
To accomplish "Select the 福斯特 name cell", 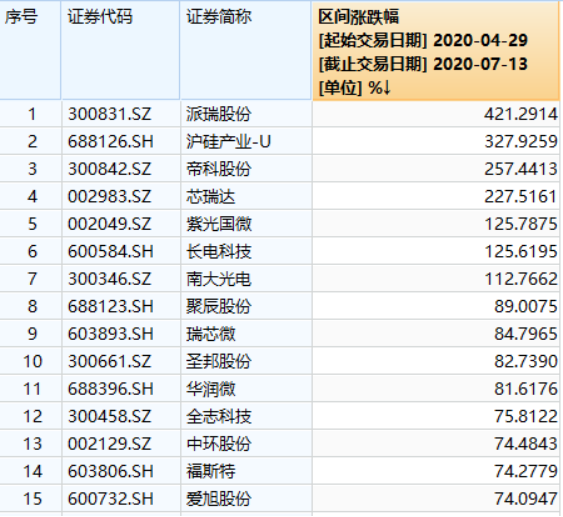I will [x=211, y=471].
